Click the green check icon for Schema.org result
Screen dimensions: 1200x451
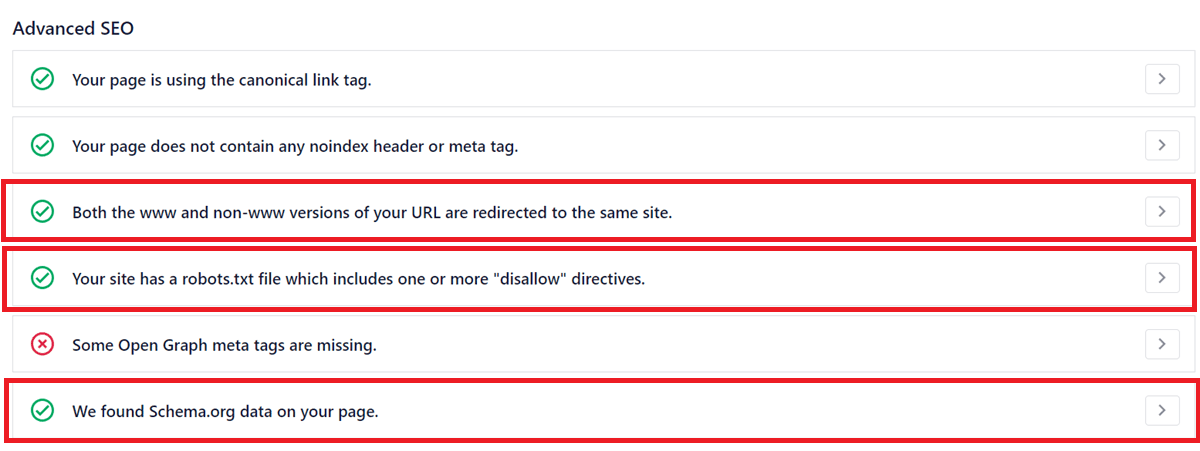pos(42,410)
